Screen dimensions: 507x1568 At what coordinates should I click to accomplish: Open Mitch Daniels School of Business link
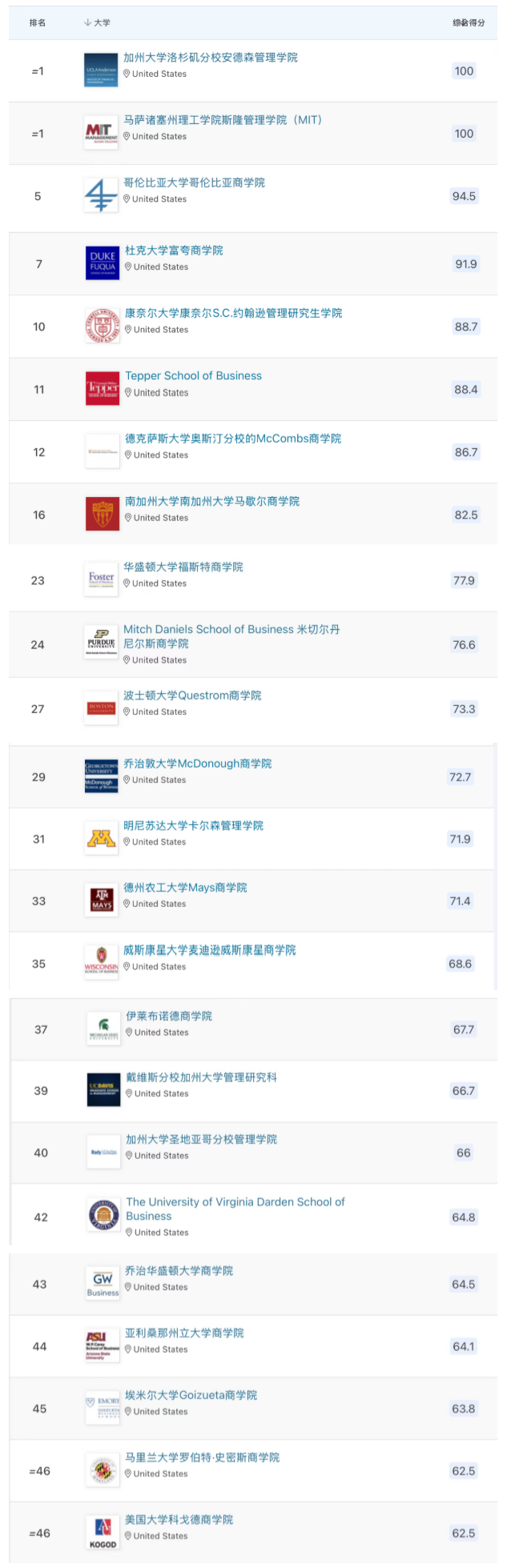pos(231,636)
